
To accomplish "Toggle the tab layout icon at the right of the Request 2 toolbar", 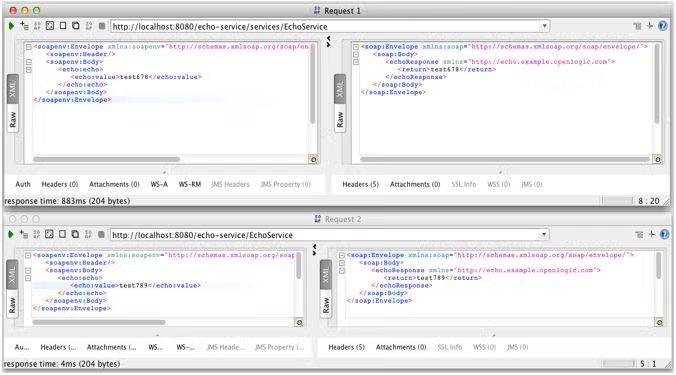I will point(639,234).
